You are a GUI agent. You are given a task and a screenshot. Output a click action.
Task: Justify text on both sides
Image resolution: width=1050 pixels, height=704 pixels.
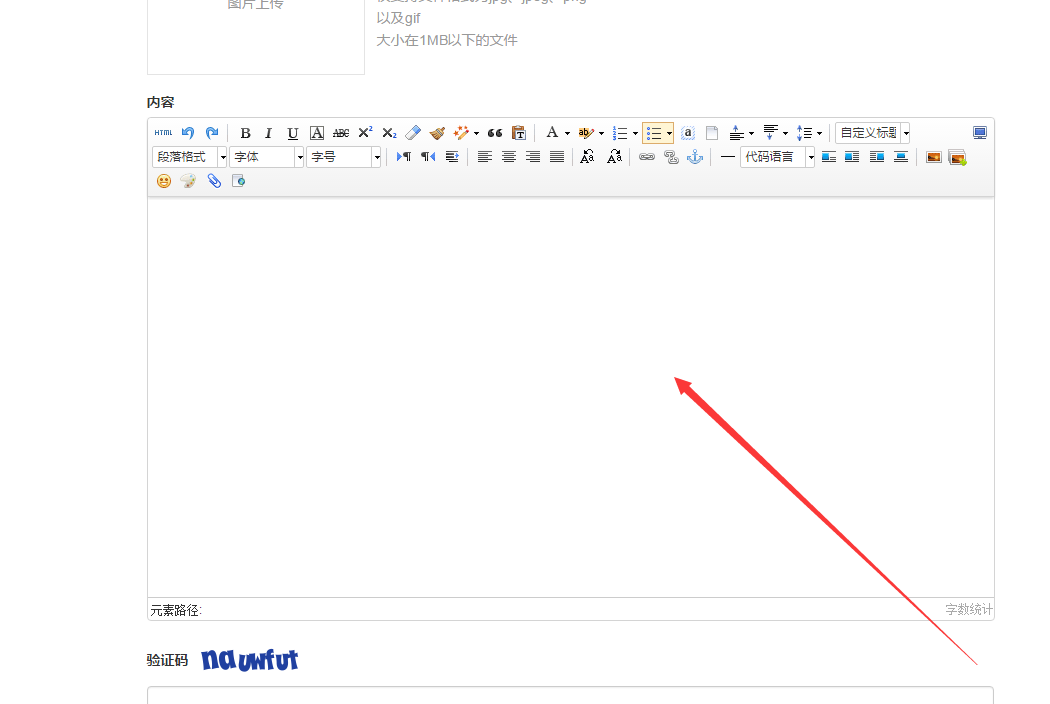point(557,157)
